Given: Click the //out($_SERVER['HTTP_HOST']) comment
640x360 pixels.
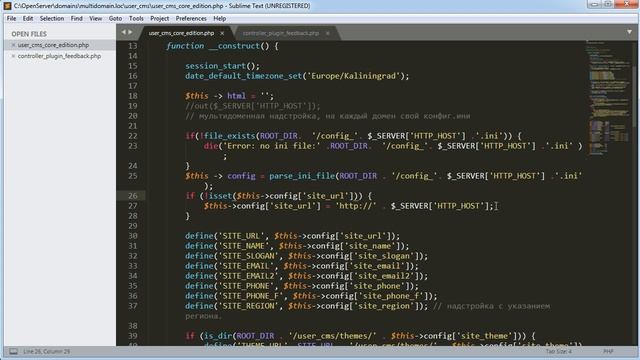Looking at the screenshot, I should point(253,106).
